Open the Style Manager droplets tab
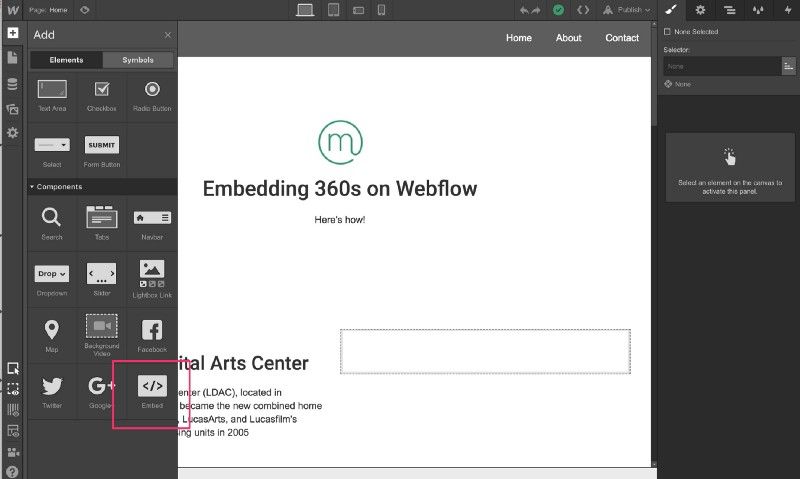 (x=758, y=10)
